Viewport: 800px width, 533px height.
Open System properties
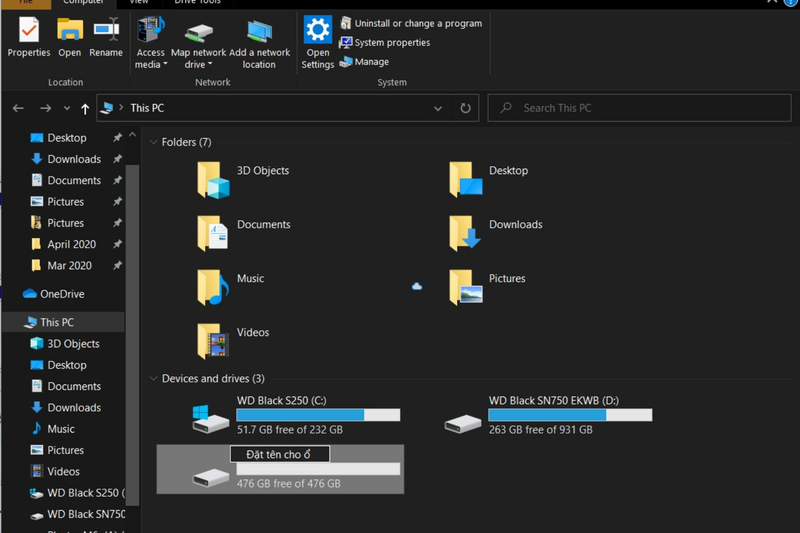point(385,42)
